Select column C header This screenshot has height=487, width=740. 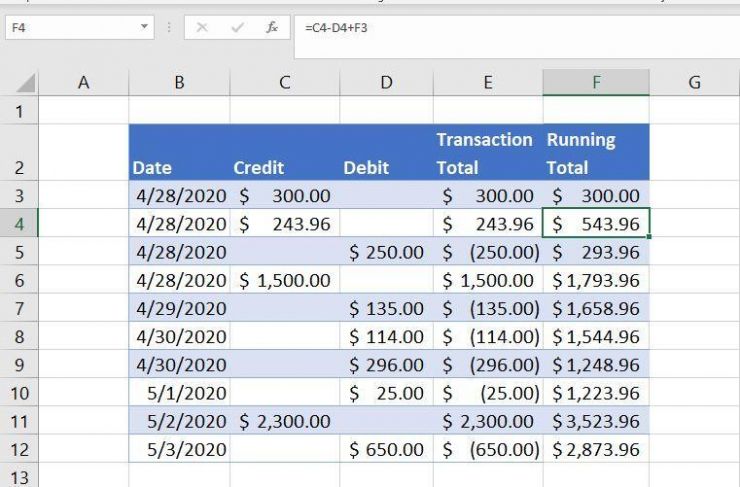284,83
